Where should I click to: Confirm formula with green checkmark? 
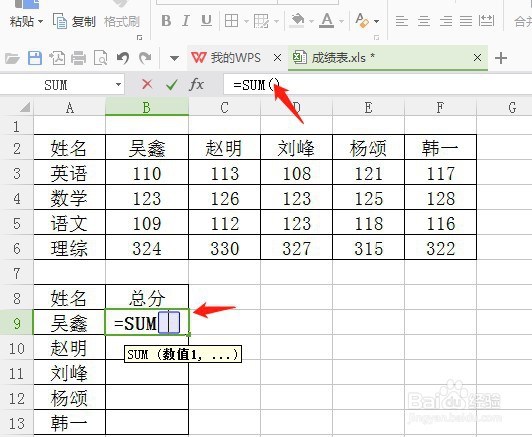tap(172, 84)
